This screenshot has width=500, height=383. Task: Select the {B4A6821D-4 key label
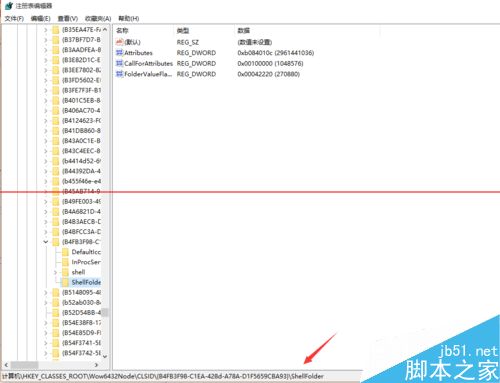(x=81, y=211)
